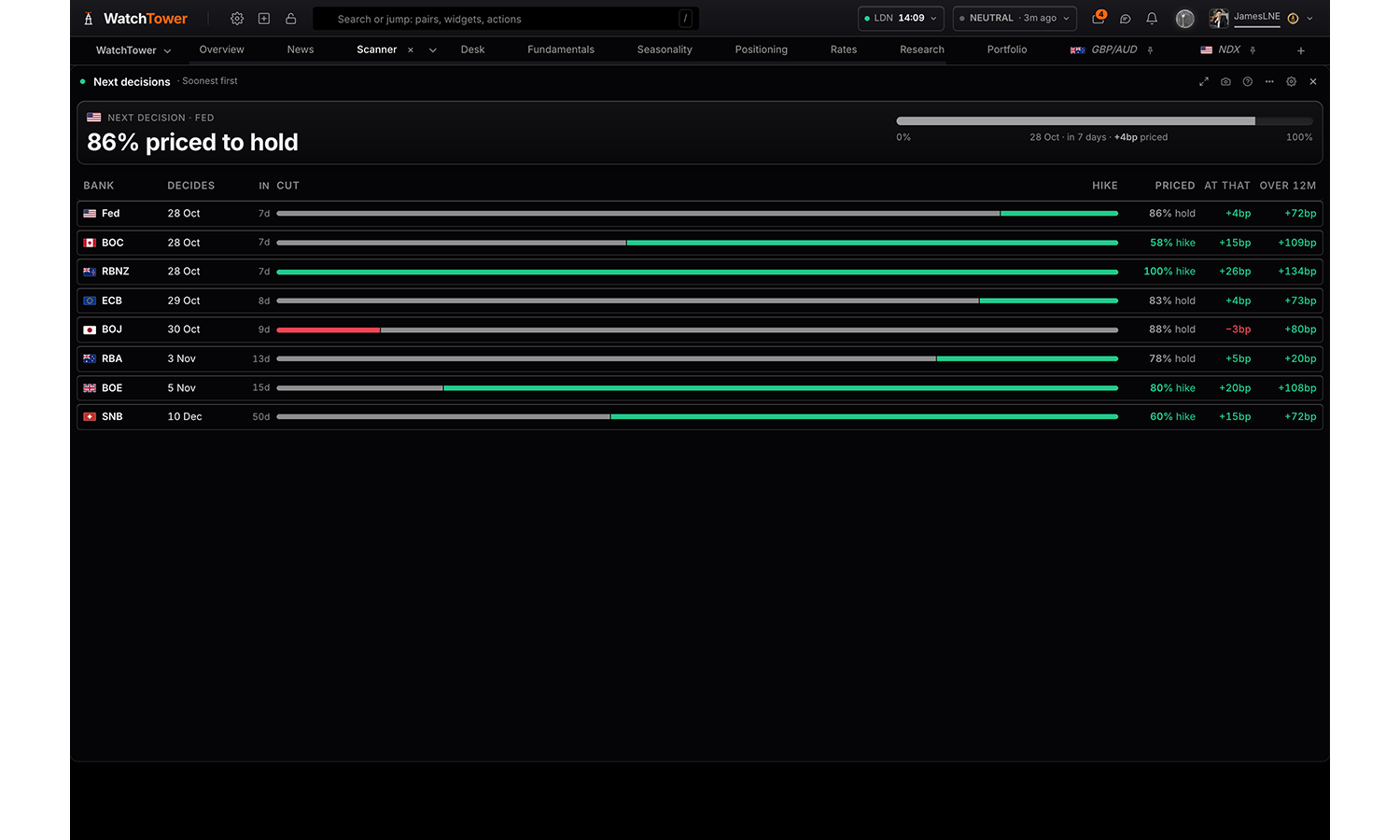Toggle the pin on the GBP/AUD tab
Image resolution: width=1400 pixels, height=840 pixels.
click(1150, 50)
